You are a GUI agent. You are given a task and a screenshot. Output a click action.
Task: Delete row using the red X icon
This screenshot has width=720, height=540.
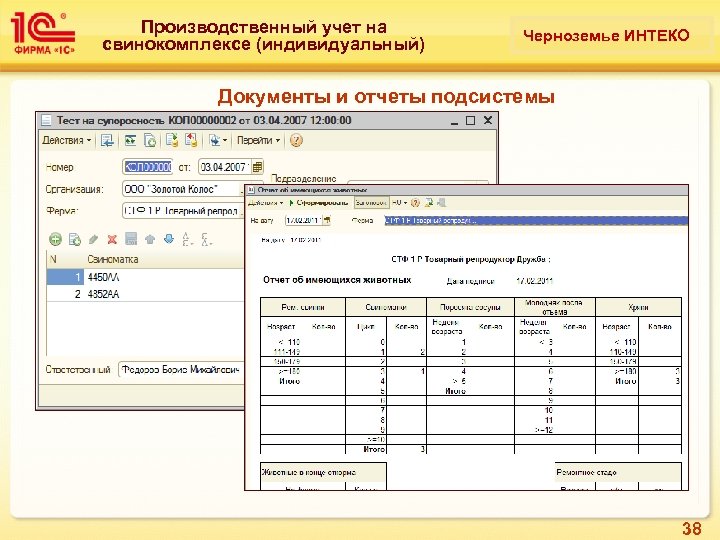pos(112,239)
